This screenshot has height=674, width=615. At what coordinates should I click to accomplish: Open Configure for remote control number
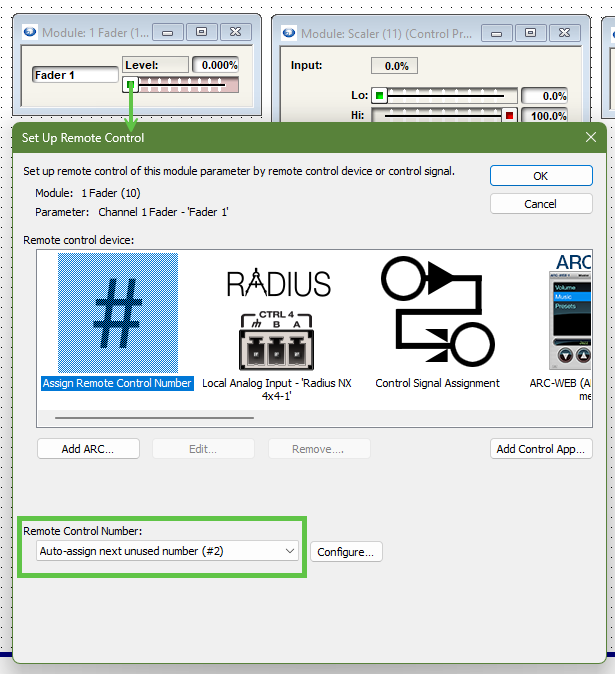(346, 551)
